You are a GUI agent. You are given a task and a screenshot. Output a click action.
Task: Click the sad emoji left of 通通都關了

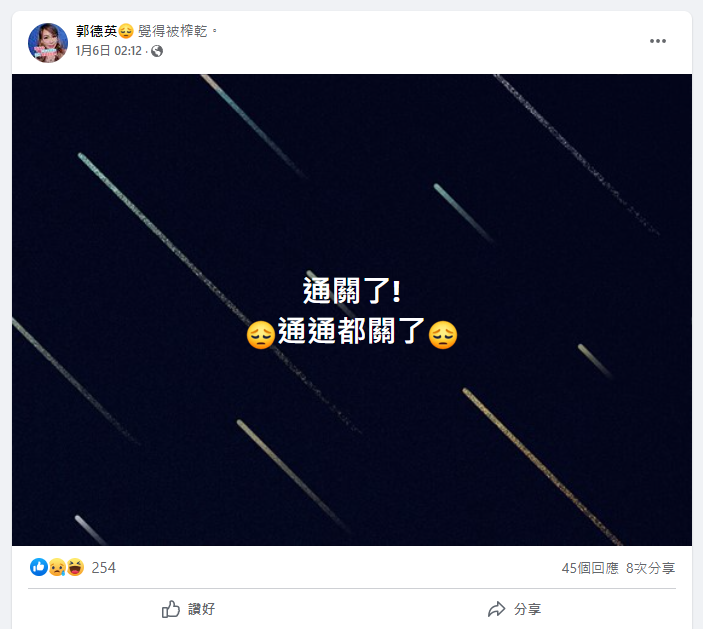point(260,334)
